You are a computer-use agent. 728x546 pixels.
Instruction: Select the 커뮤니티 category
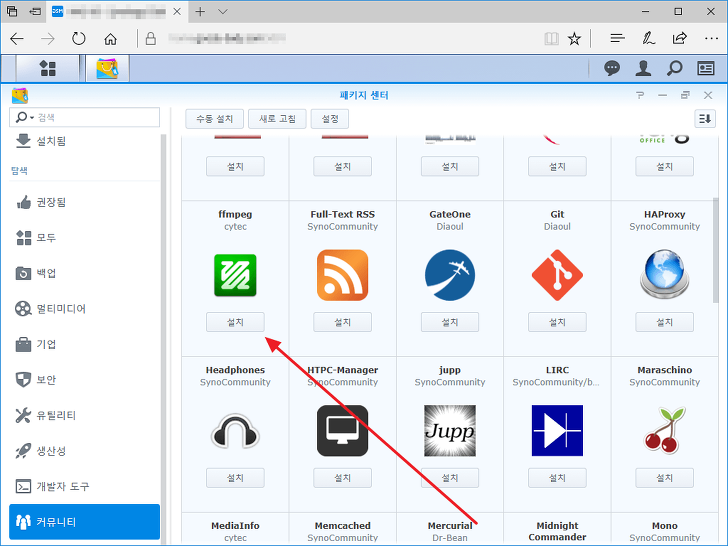pyautogui.click(x=84, y=522)
